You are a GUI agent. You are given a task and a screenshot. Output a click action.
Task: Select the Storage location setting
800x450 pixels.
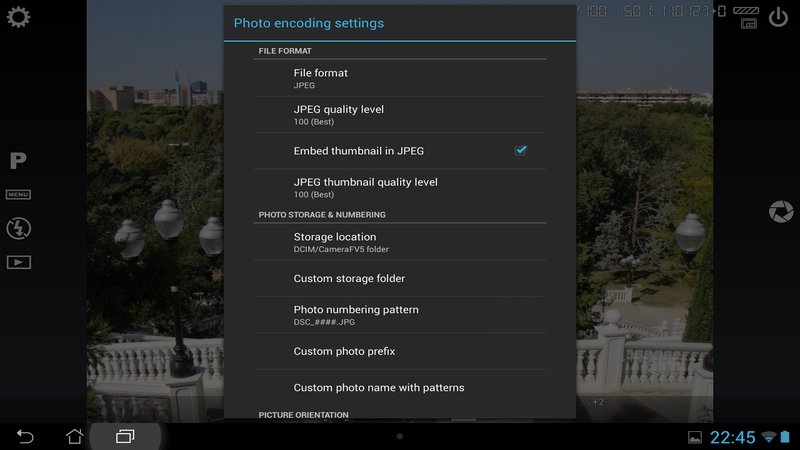(x=399, y=242)
